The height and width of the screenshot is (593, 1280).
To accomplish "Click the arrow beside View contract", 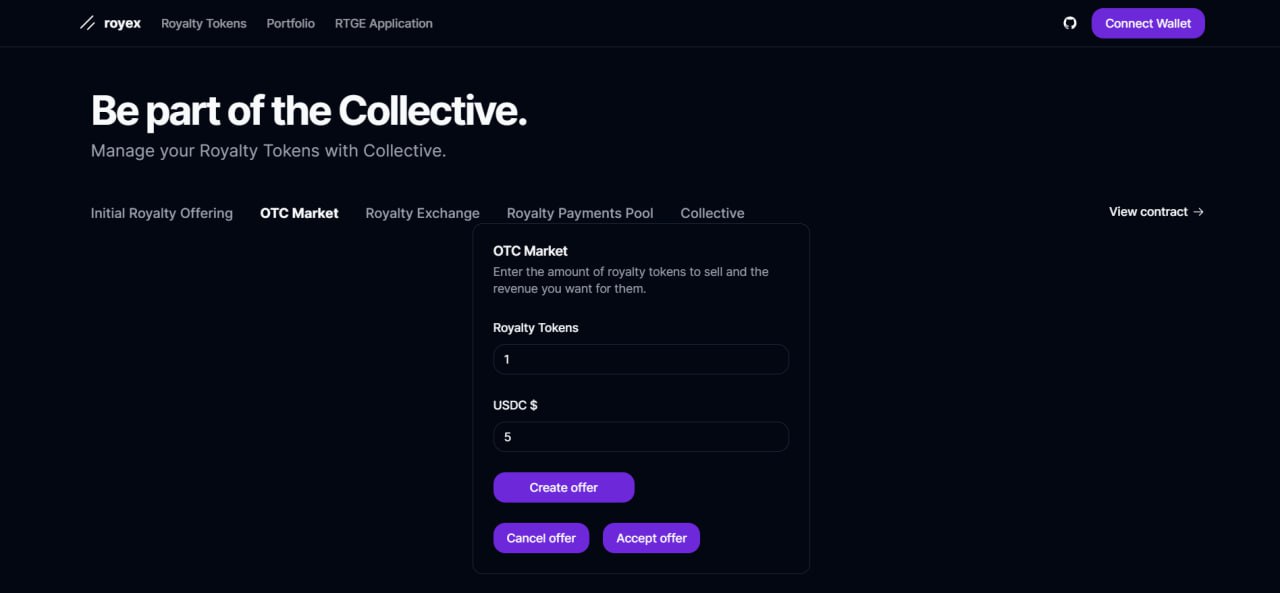I will [x=1199, y=212].
